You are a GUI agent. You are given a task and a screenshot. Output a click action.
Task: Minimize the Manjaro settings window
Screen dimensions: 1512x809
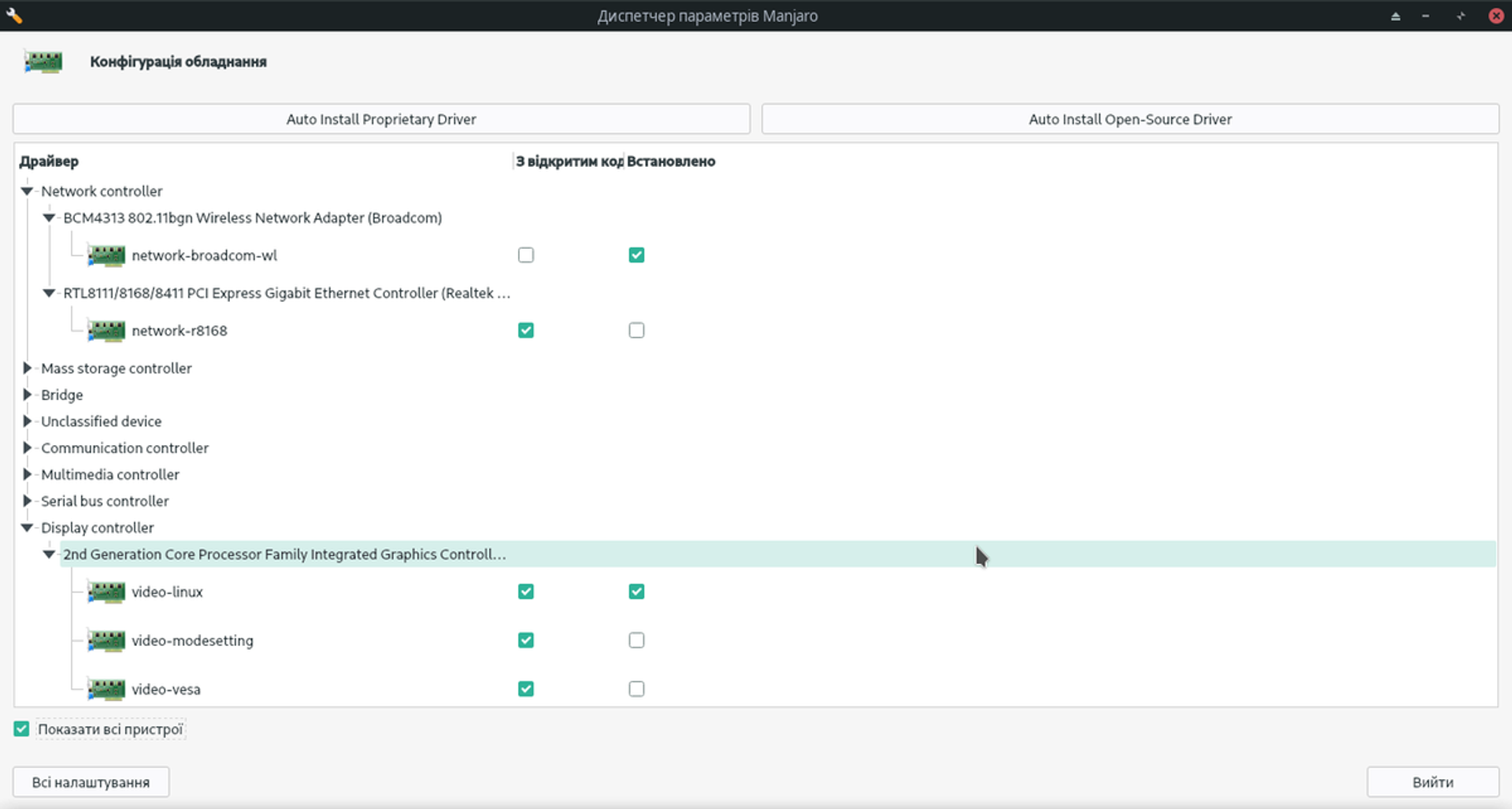click(x=1425, y=16)
